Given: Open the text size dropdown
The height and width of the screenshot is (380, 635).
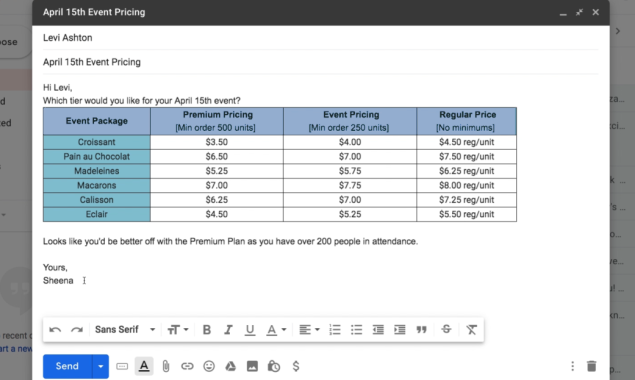Looking at the screenshot, I should [178, 330].
